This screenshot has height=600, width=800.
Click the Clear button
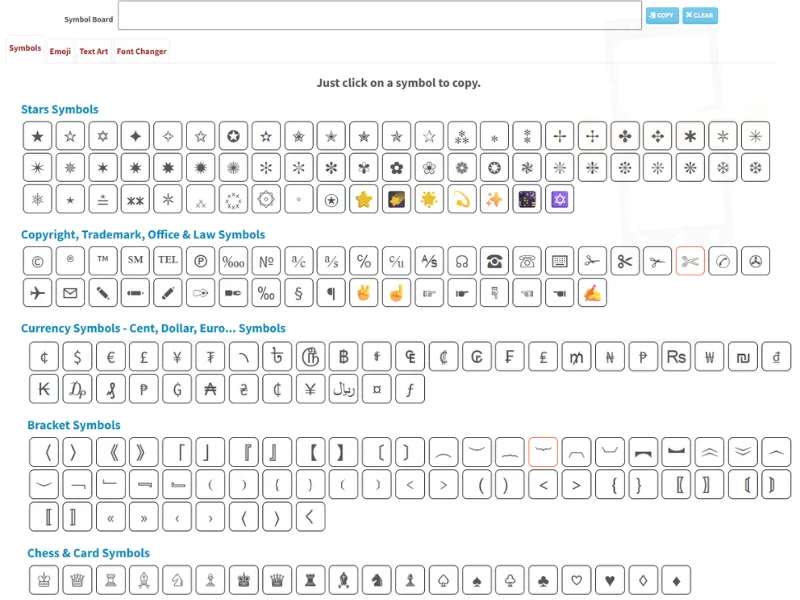[699, 15]
